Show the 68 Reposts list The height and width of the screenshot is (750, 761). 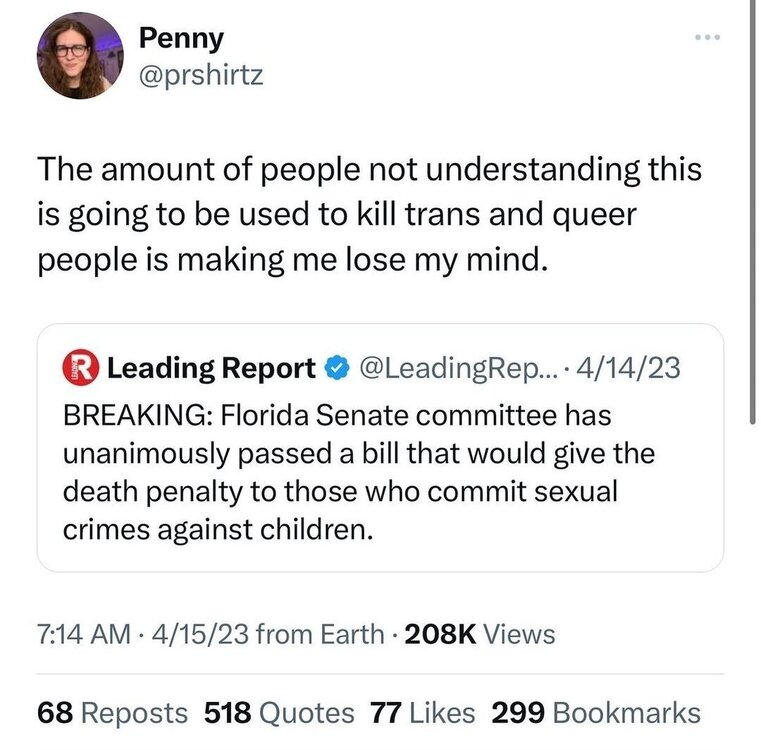tap(112, 713)
